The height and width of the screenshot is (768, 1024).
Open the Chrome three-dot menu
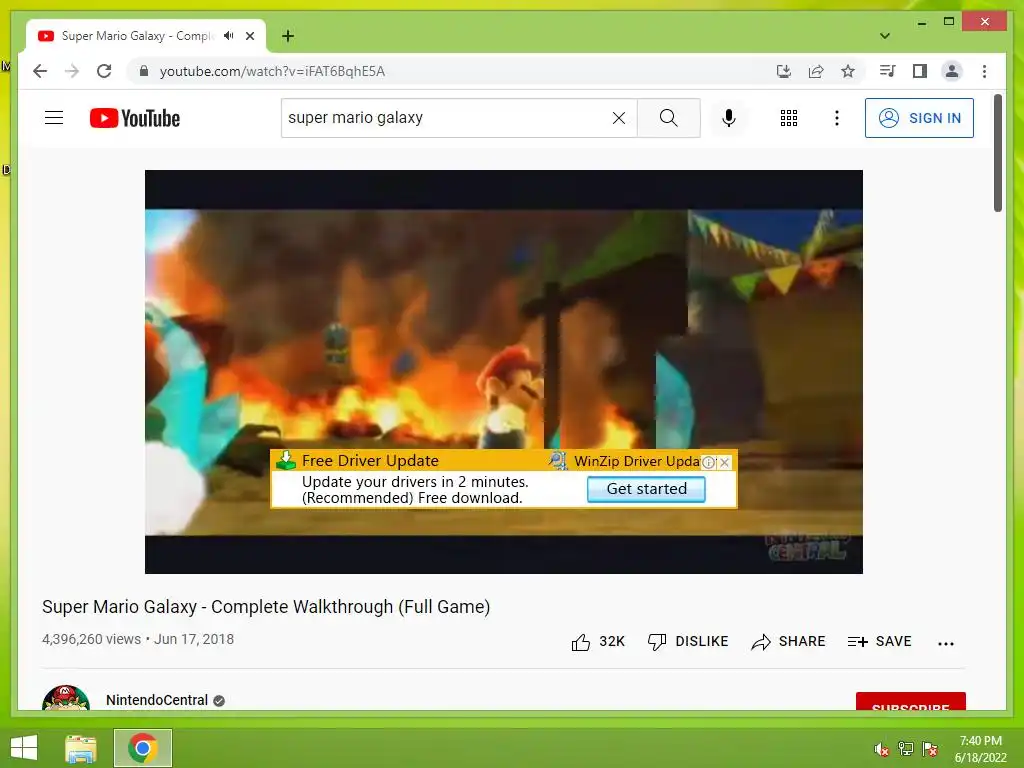click(x=984, y=71)
